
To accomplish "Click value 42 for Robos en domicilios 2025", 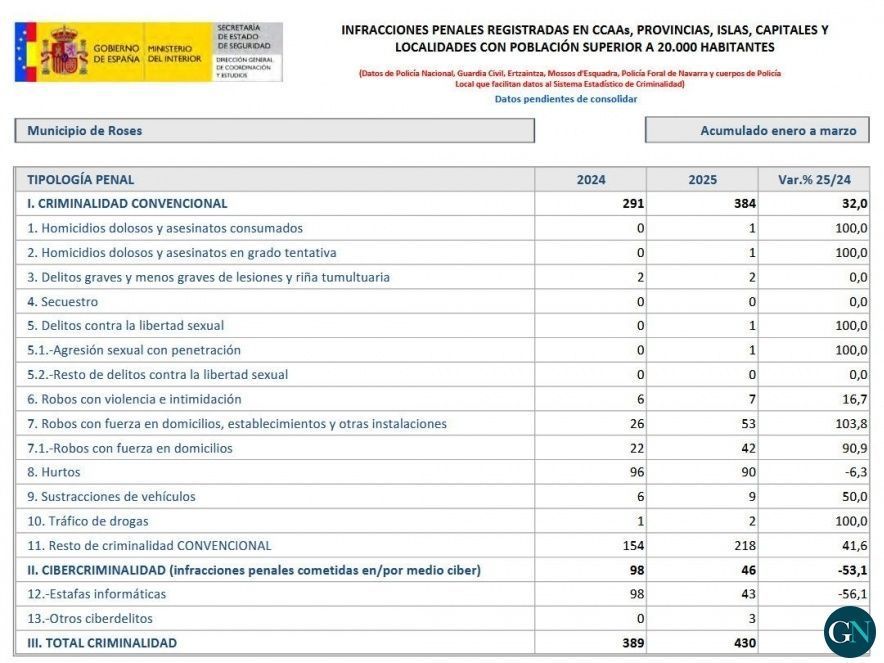I will click(x=749, y=448).
